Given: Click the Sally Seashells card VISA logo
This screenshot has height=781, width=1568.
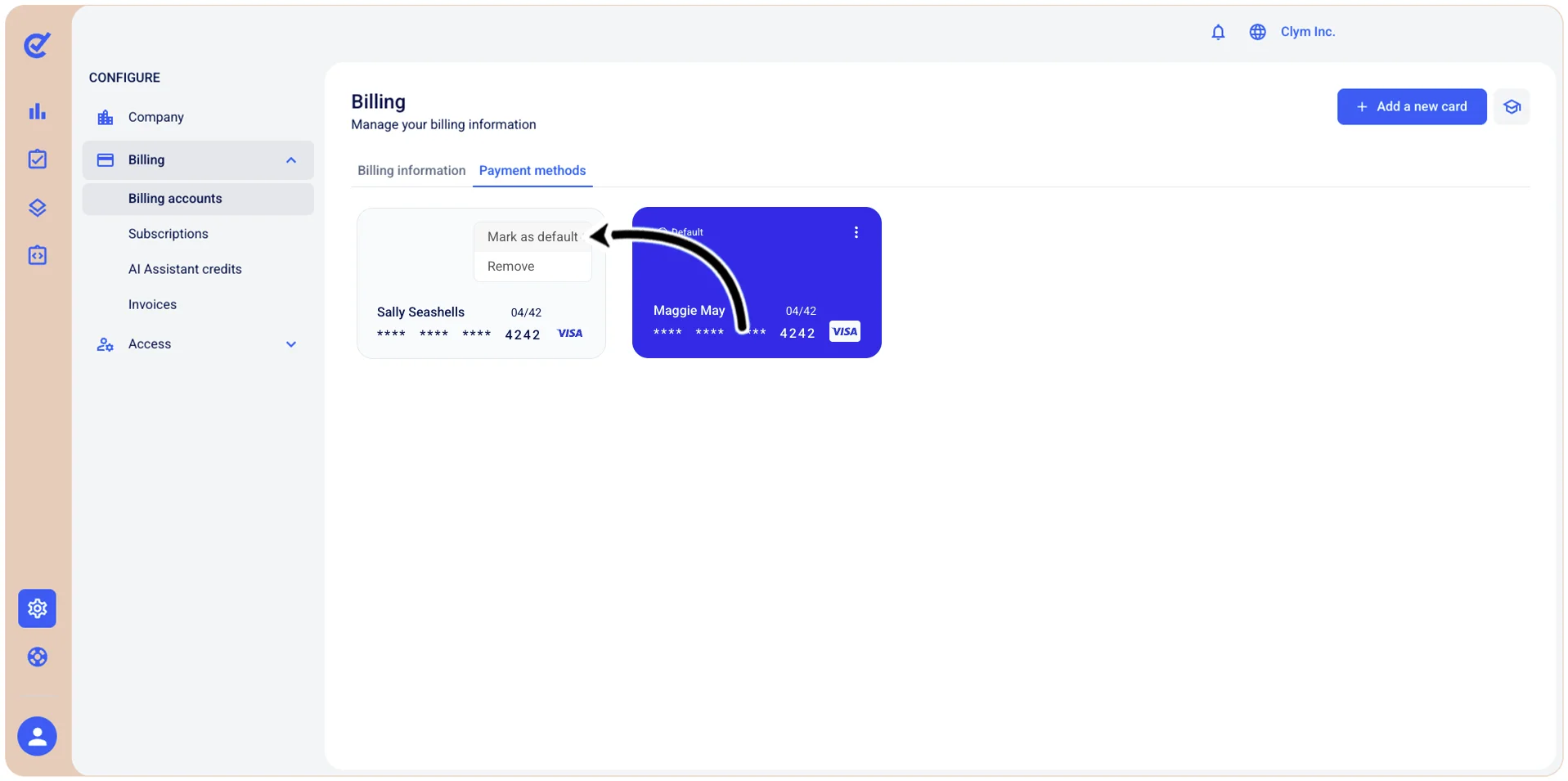Looking at the screenshot, I should pos(570,334).
